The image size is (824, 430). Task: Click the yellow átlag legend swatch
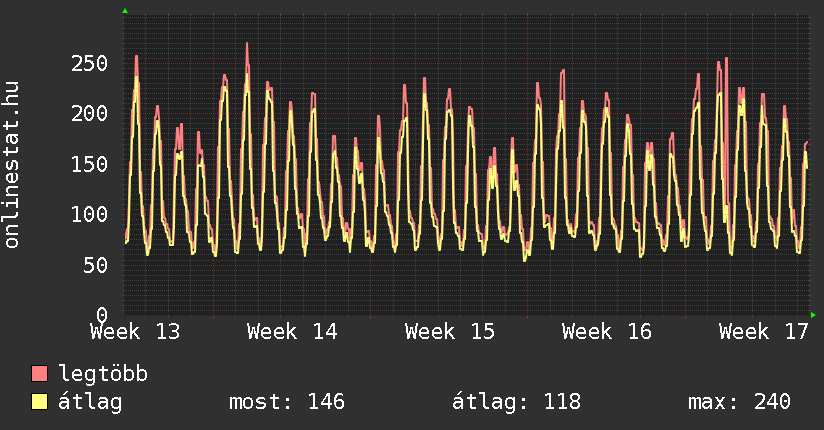tap(40, 402)
